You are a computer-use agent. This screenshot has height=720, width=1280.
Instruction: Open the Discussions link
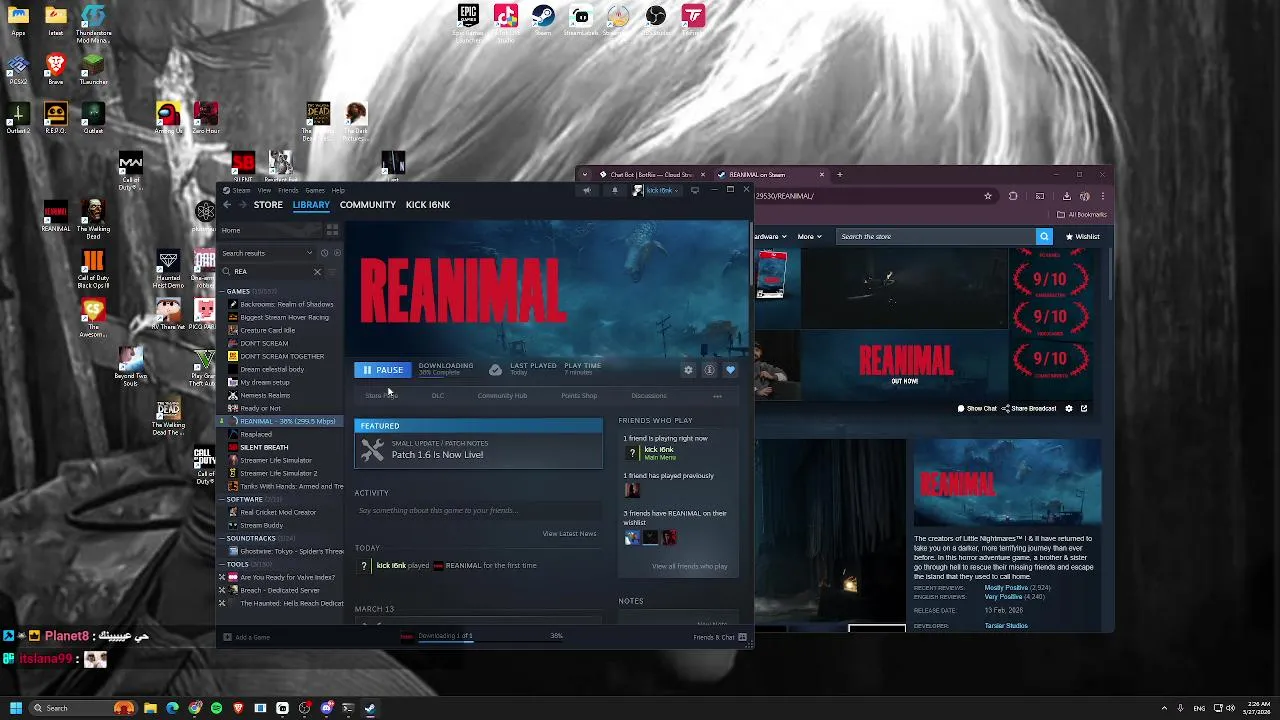click(x=649, y=396)
